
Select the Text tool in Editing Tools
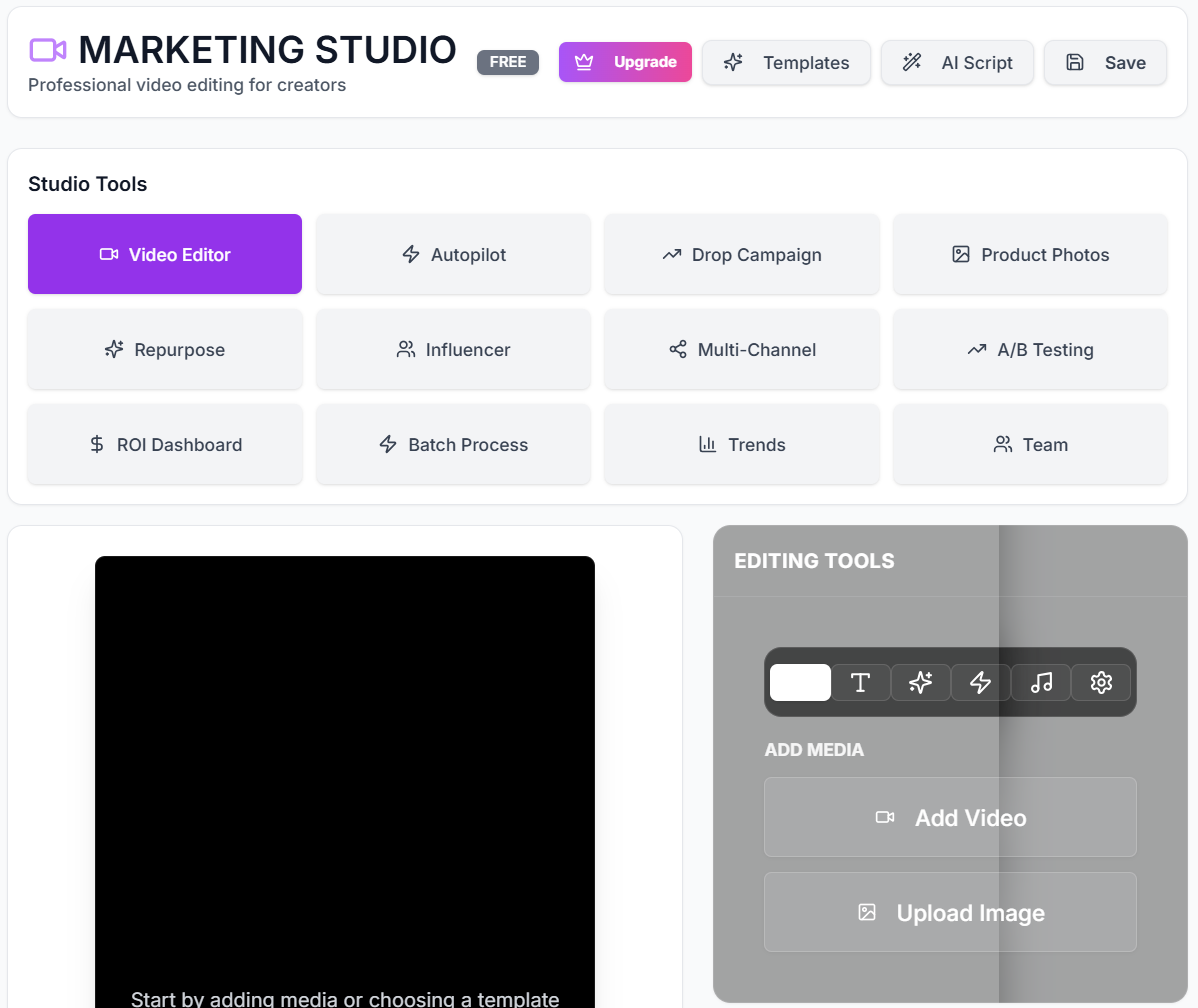pos(860,682)
